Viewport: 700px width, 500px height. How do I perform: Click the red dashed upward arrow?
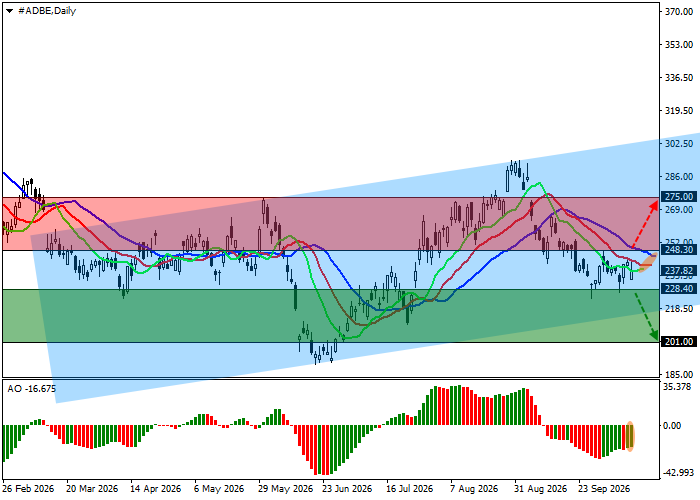point(645,225)
